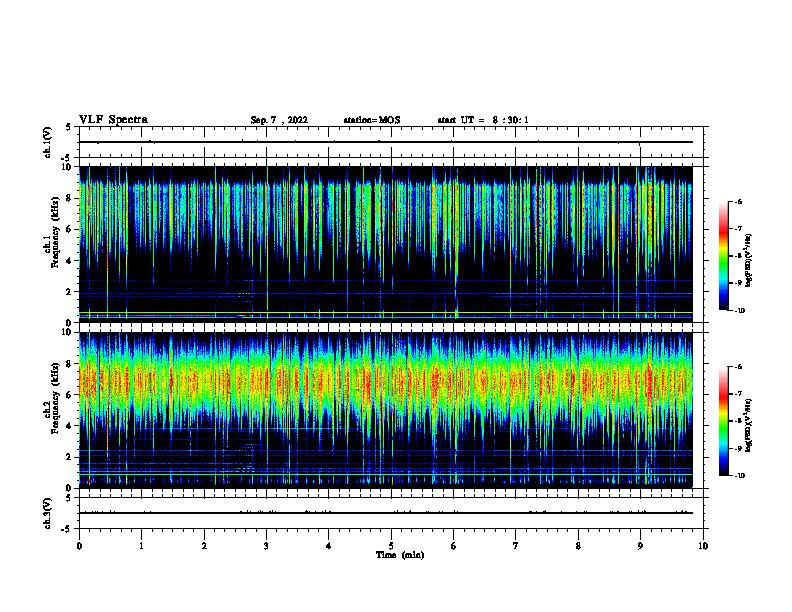The height and width of the screenshot is (612, 792).
Task: Click the "5" minute tick on the time axis
Action: pyautogui.click(x=391, y=546)
